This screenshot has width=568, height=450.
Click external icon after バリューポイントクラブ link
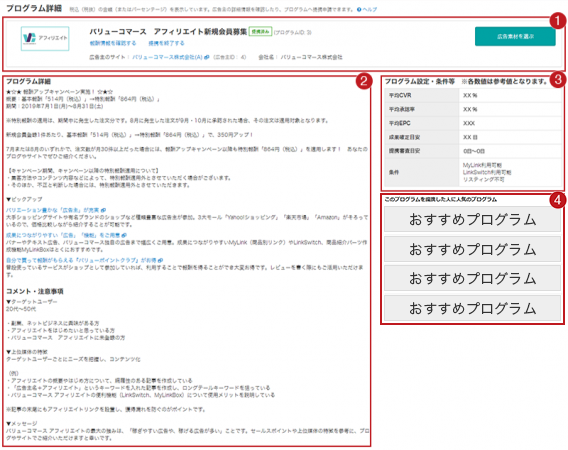tap(160, 260)
